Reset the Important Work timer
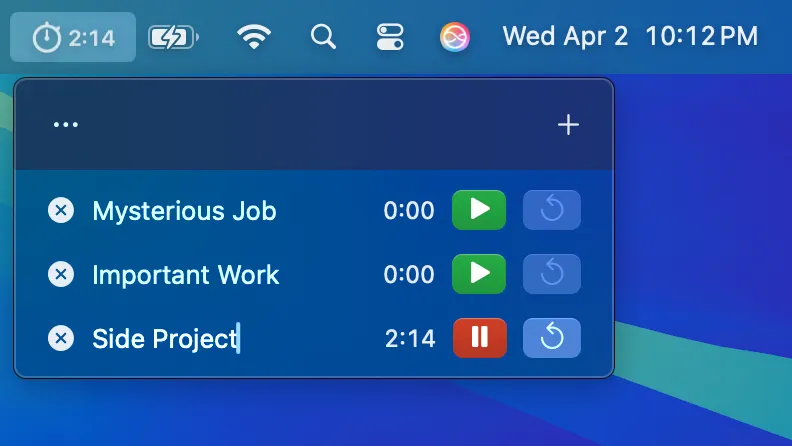The image size is (792, 446). coord(552,274)
